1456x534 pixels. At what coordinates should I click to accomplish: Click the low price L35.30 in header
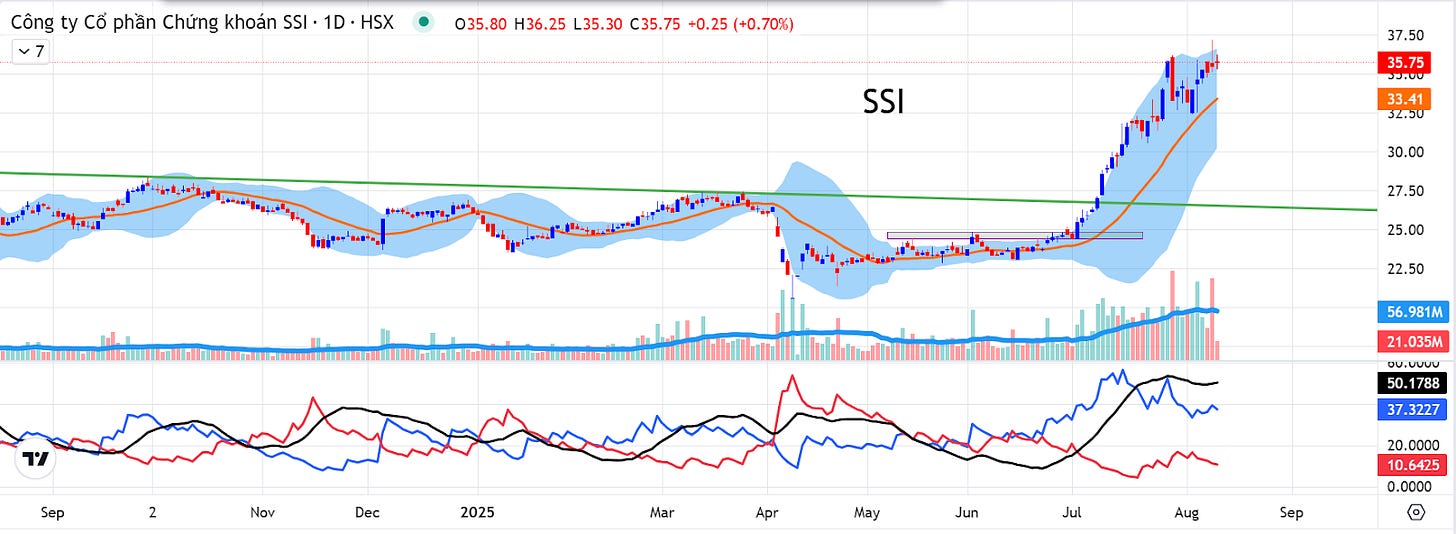point(597,24)
